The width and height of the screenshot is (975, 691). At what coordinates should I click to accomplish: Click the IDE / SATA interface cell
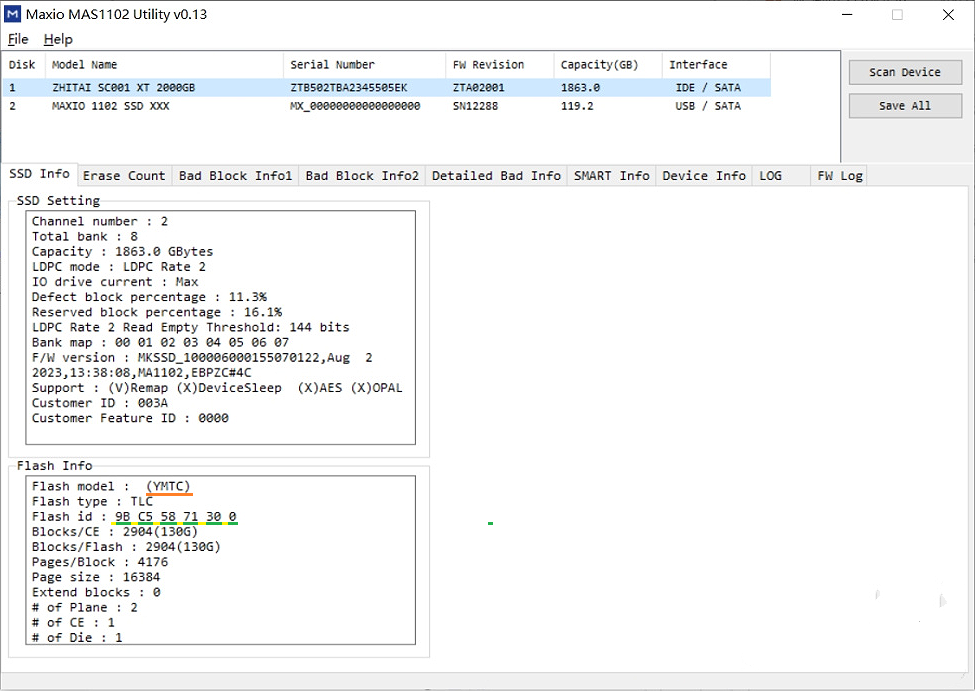708,88
